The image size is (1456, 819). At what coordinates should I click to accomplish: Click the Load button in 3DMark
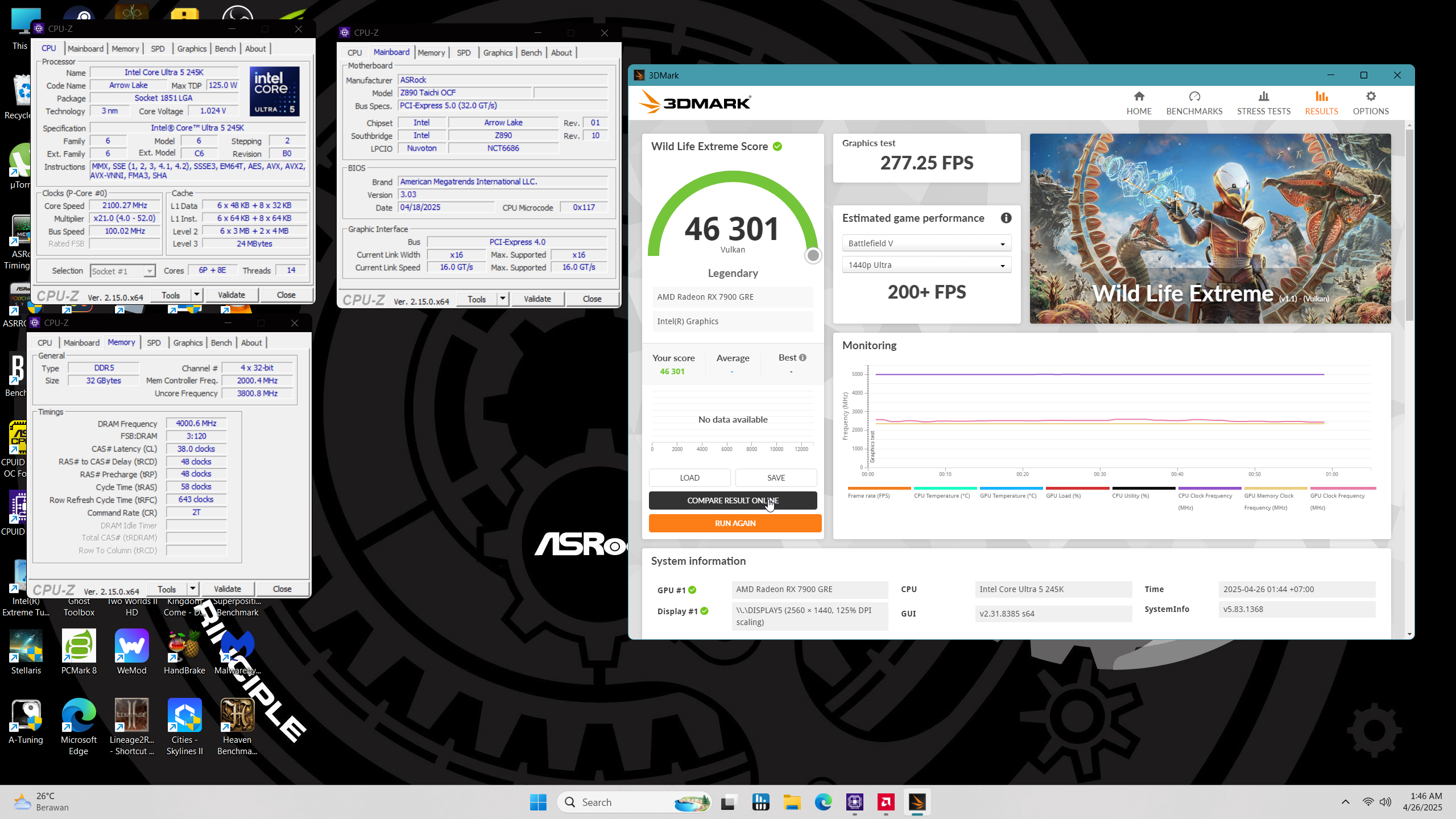point(689,478)
